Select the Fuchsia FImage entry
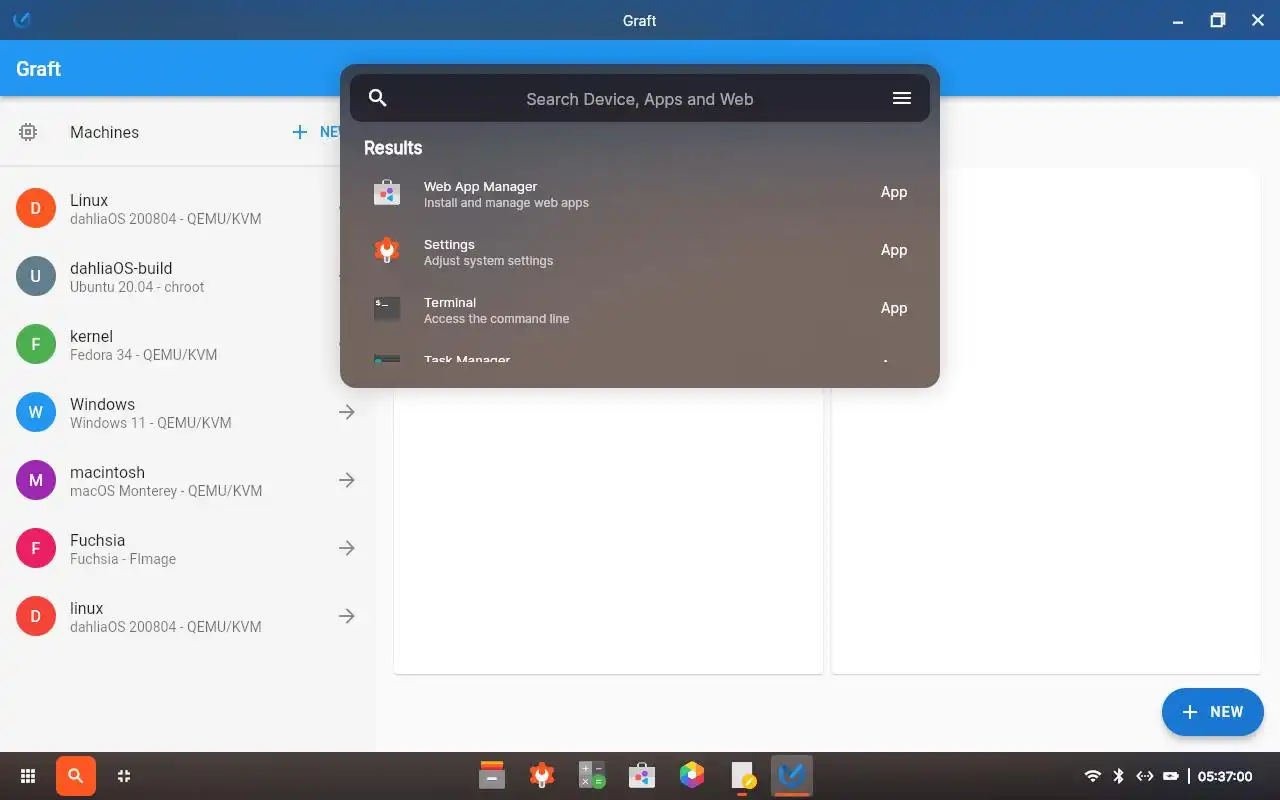 point(187,548)
